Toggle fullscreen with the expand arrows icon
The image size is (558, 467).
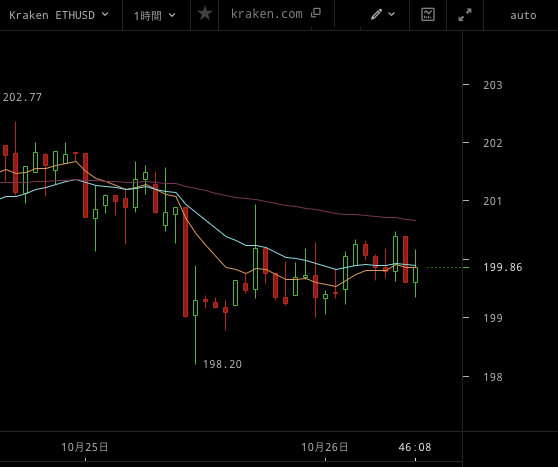coord(465,15)
